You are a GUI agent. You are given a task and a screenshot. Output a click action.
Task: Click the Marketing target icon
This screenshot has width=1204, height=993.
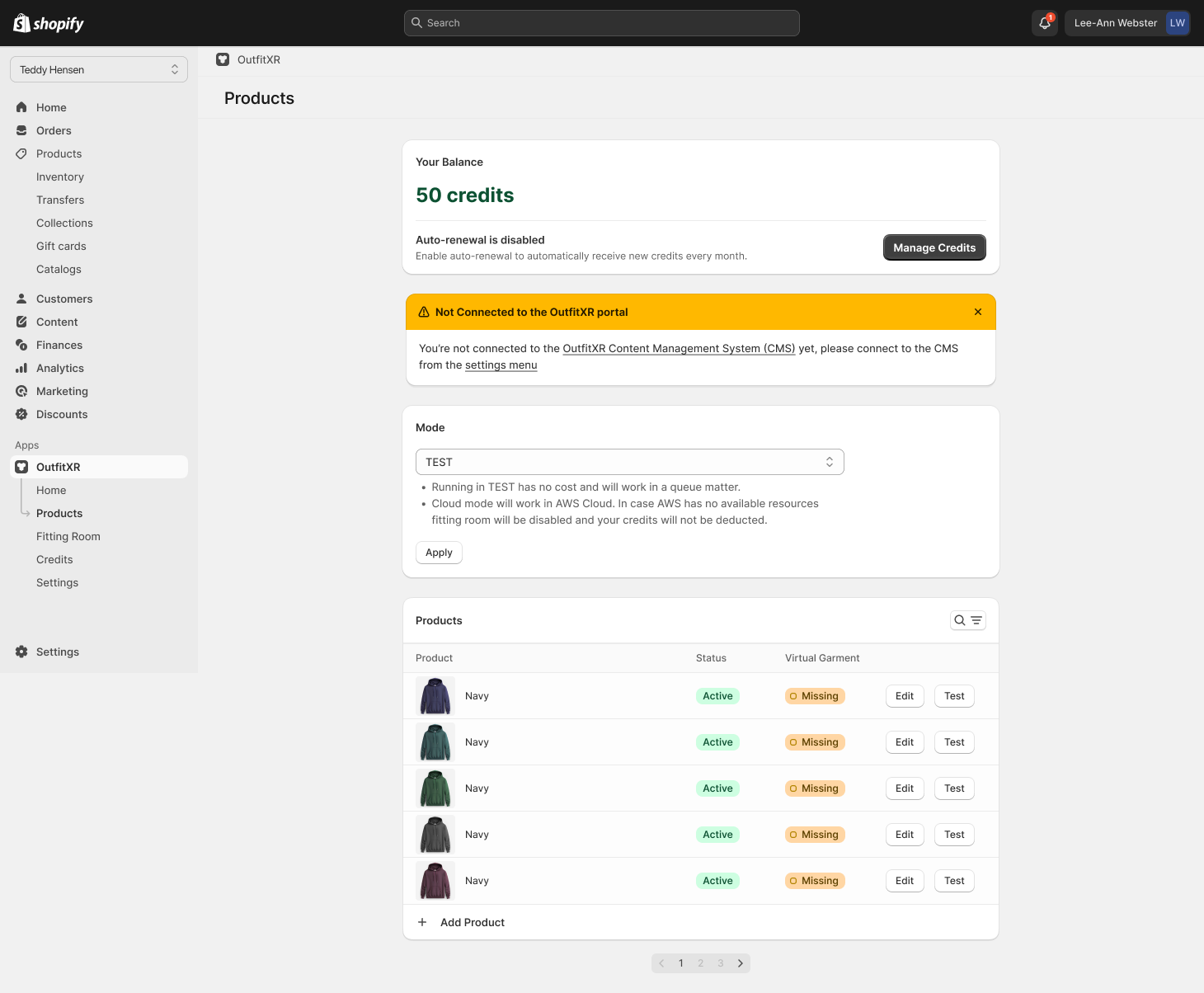[x=21, y=391]
